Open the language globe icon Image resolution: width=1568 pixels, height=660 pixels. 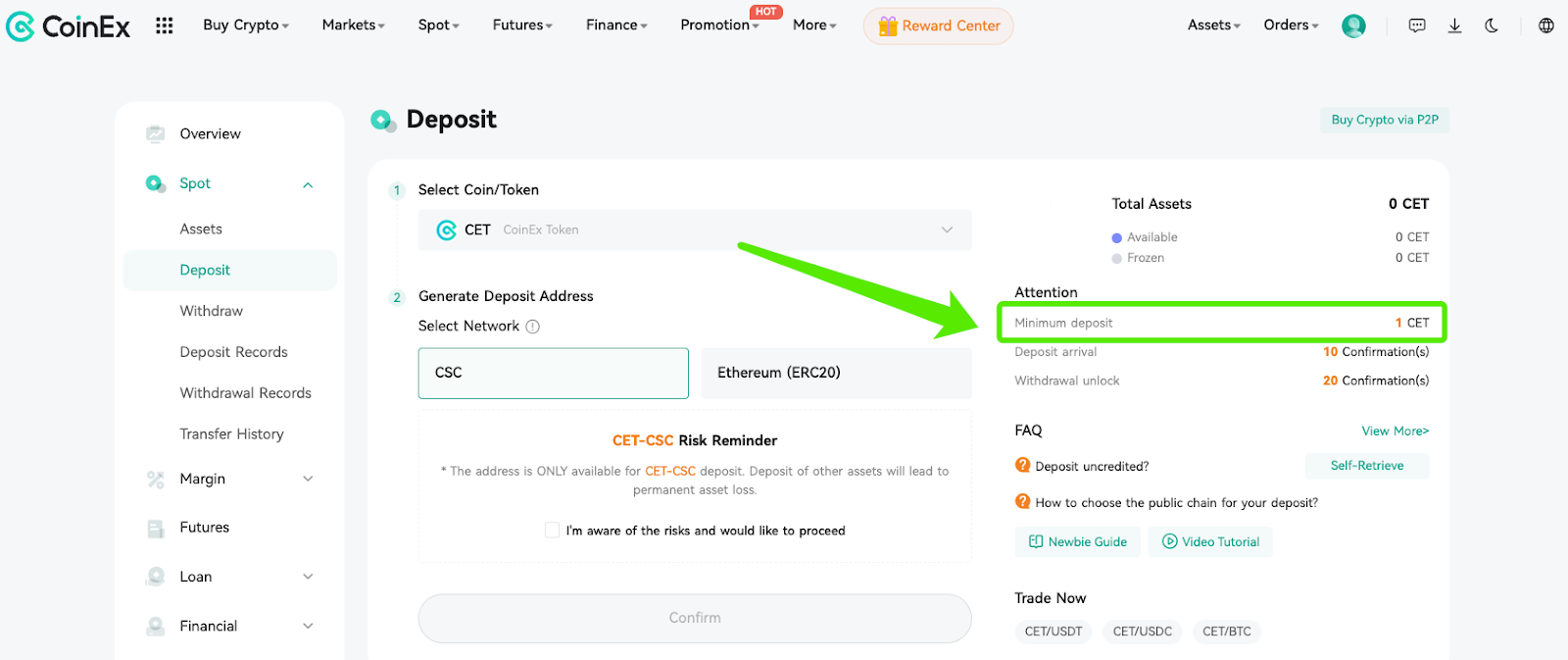(1546, 25)
